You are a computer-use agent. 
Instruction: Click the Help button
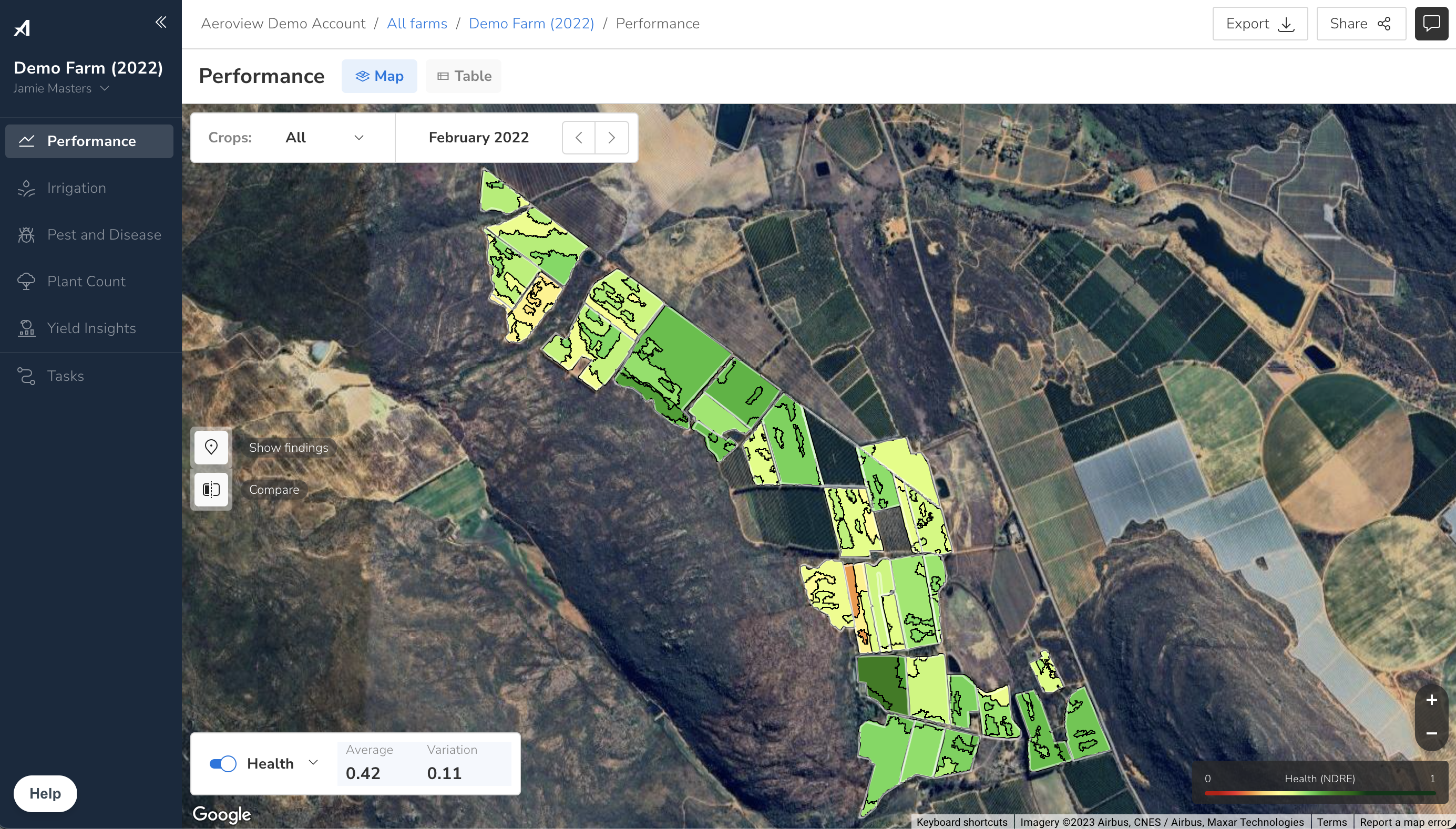tap(45, 793)
